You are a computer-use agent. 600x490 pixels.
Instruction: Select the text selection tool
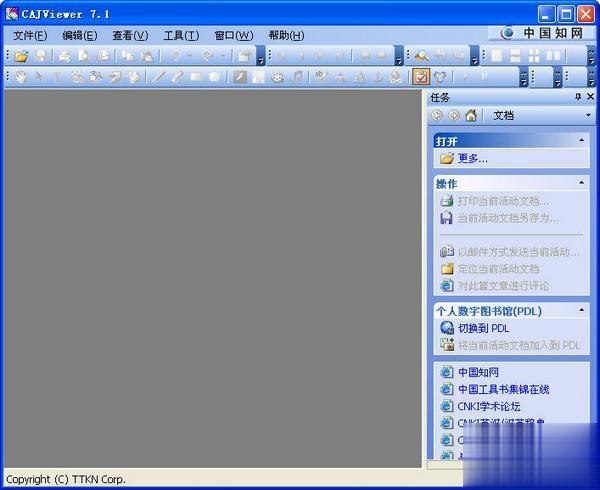click(58, 77)
